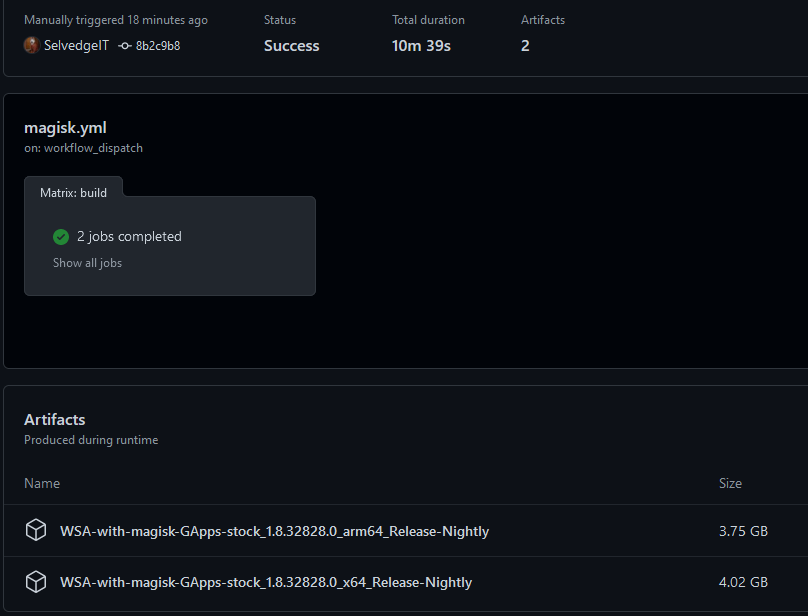
Task: Download the x64 Release-Nightly artifact
Action: tap(266, 582)
